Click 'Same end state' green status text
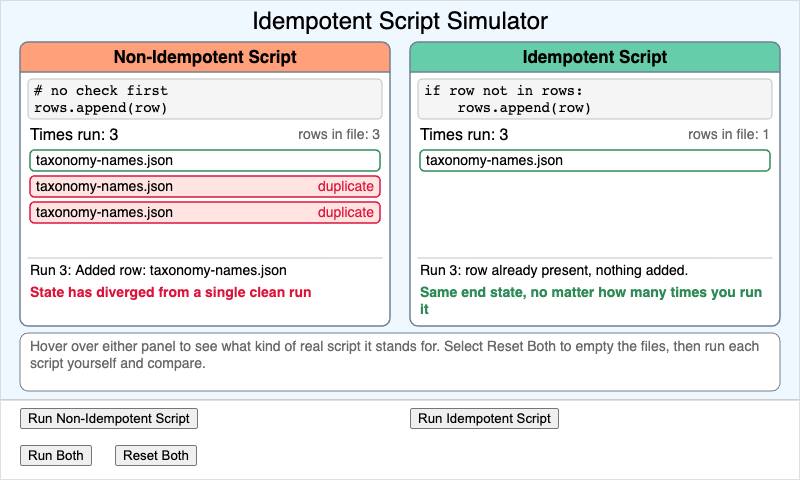This screenshot has height=482, width=800. pos(591,300)
